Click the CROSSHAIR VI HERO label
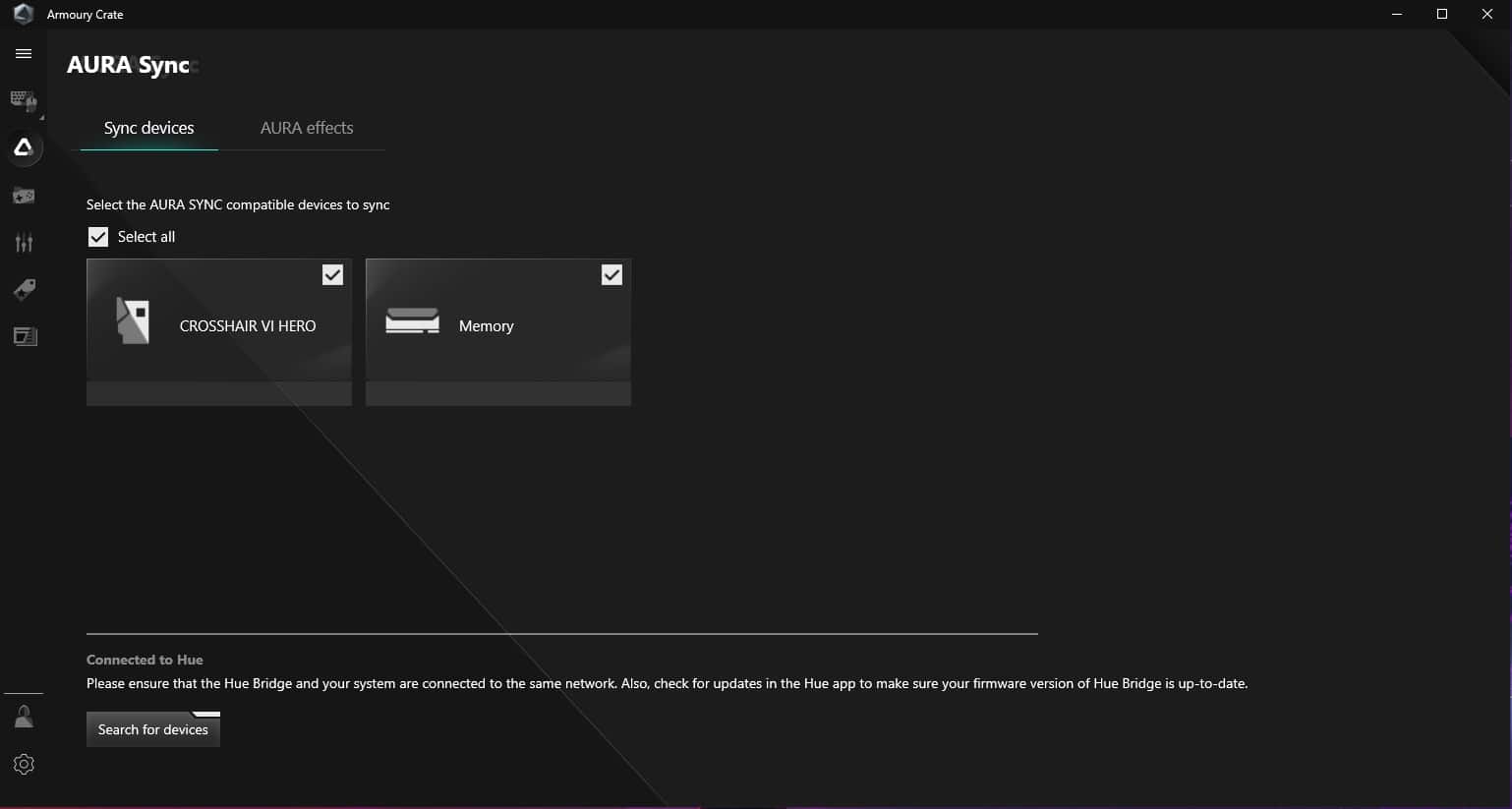 pos(248,326)
